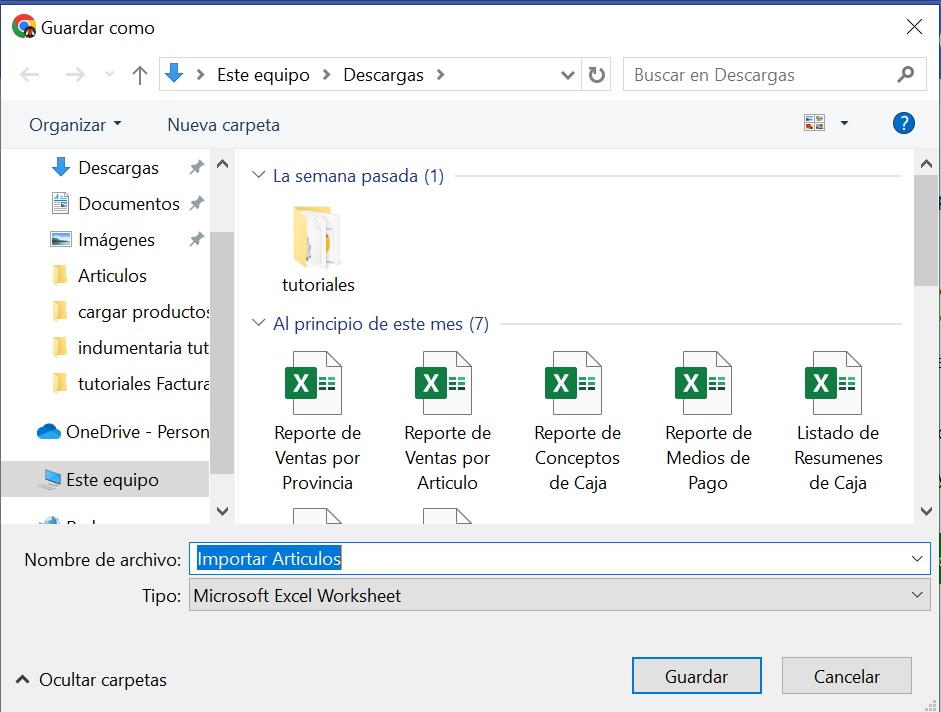This screenshot has height=712, width=941.
Task: Select Reporte de Medios de Pago file
Action: [x=708, y=422]
